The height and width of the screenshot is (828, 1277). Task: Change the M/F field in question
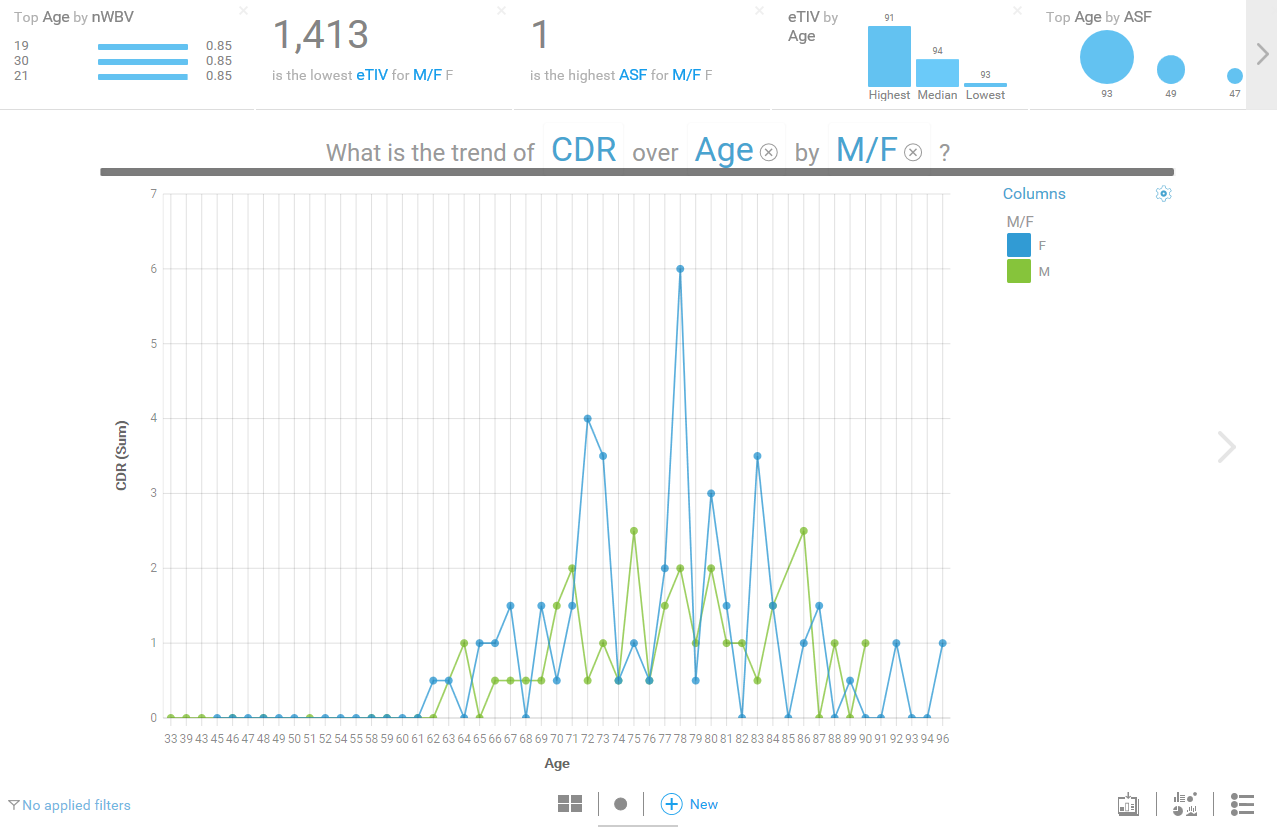coord(867,150)
